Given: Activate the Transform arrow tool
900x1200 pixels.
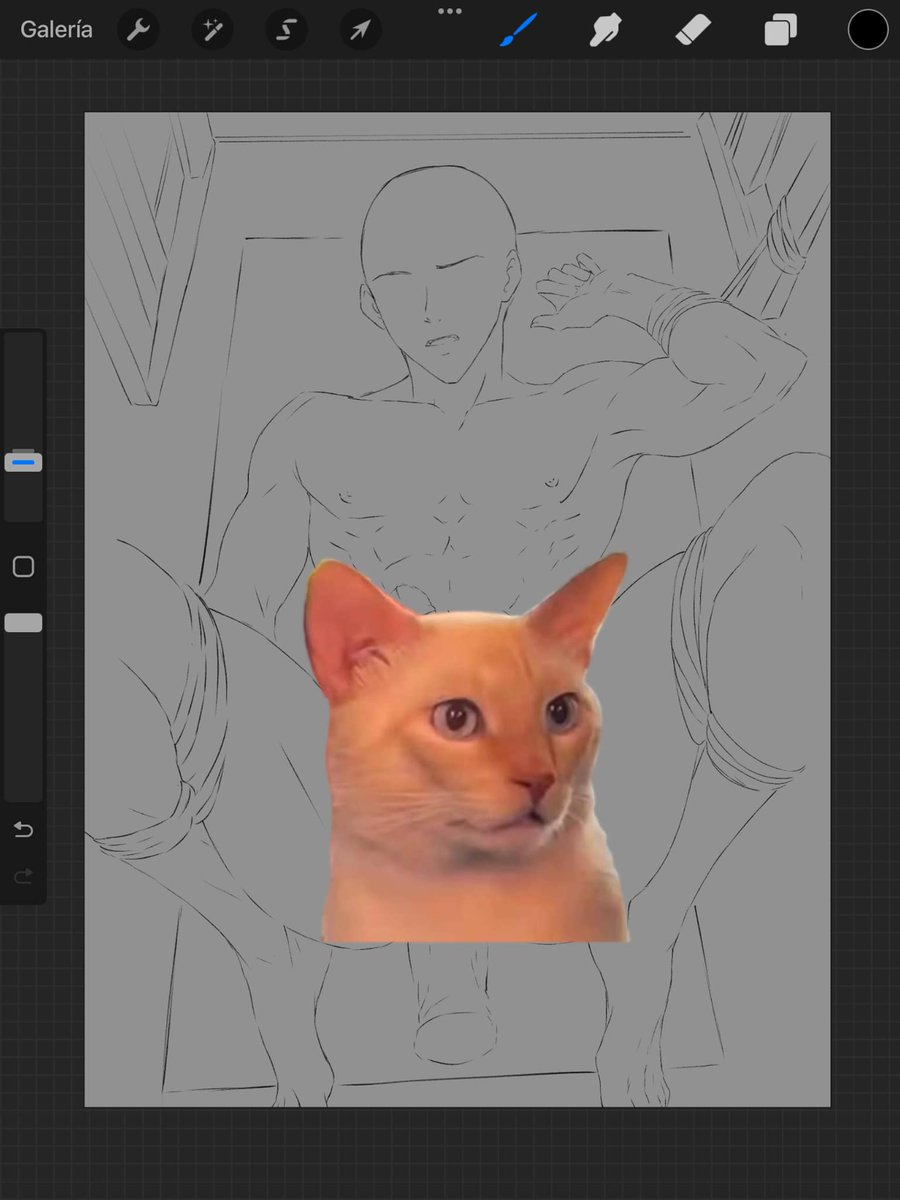Looking at the screenshot, I should pos(360,30).
